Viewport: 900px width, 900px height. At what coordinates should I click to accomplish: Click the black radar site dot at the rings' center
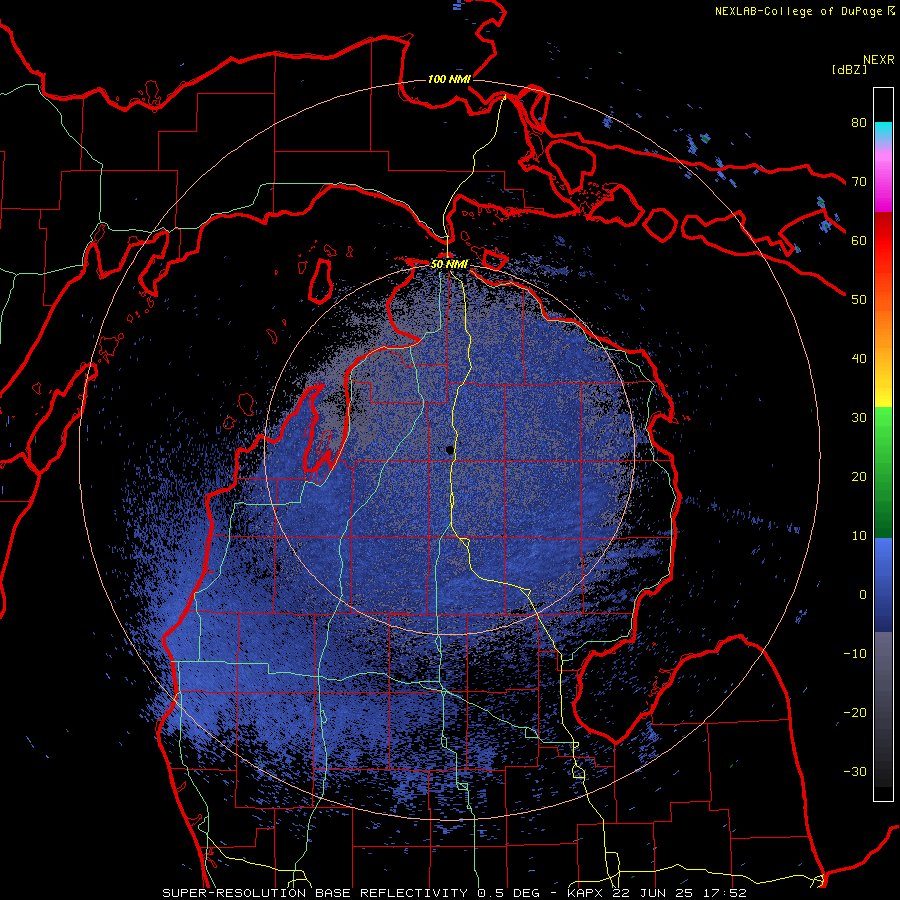(449, 451)
